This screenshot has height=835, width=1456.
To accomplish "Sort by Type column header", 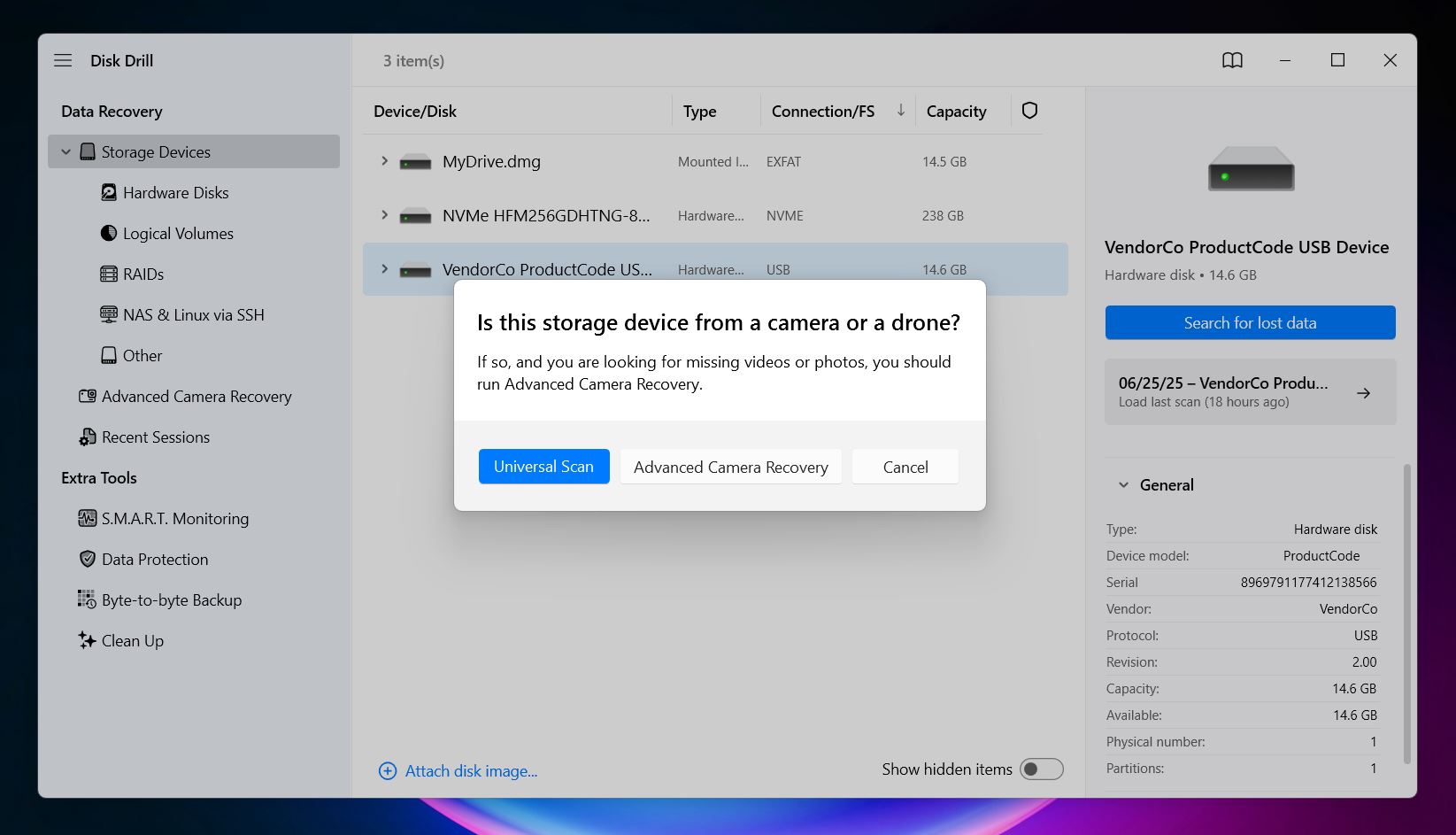I will point(699,111).
